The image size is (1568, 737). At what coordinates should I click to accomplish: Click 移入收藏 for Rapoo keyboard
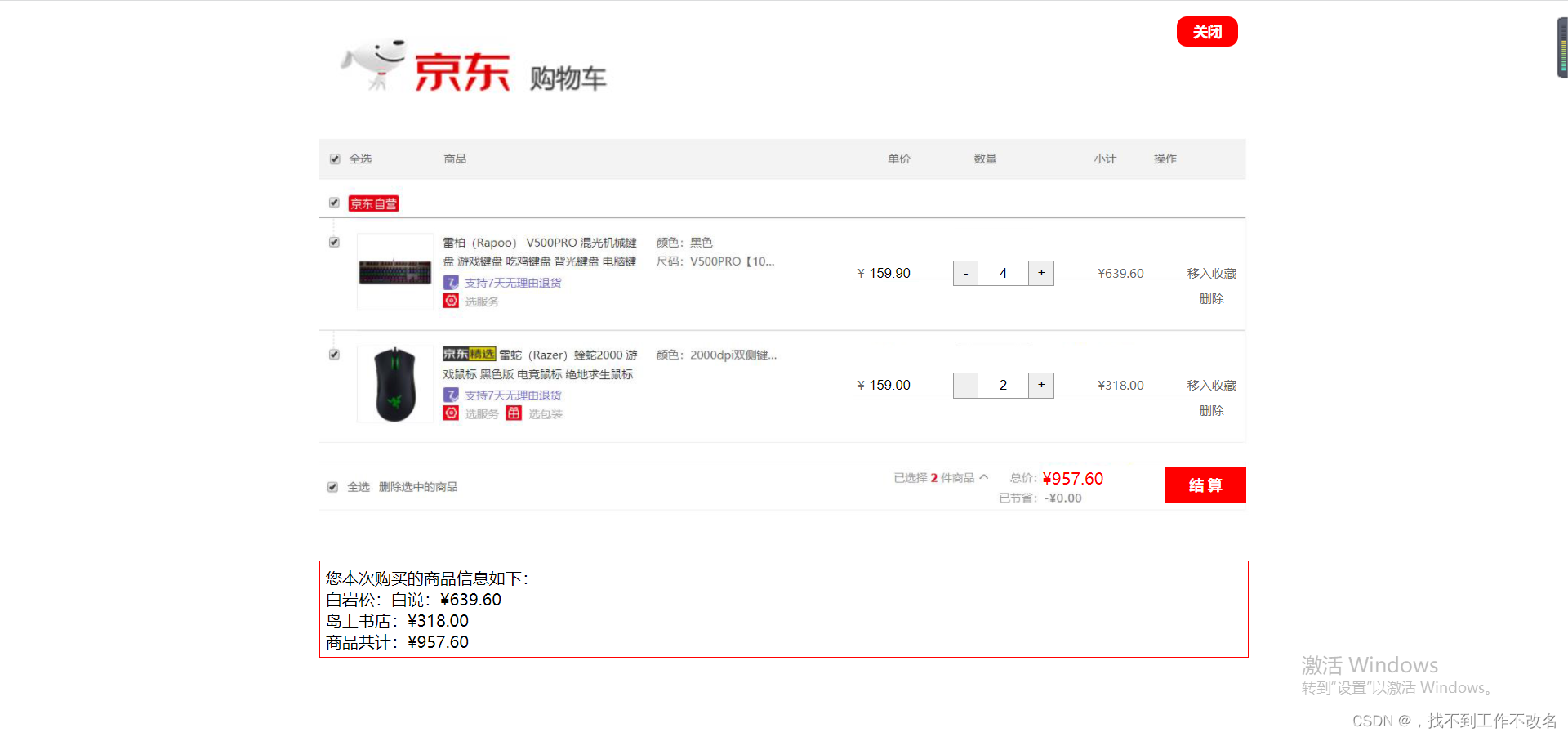coord(1212,274)
